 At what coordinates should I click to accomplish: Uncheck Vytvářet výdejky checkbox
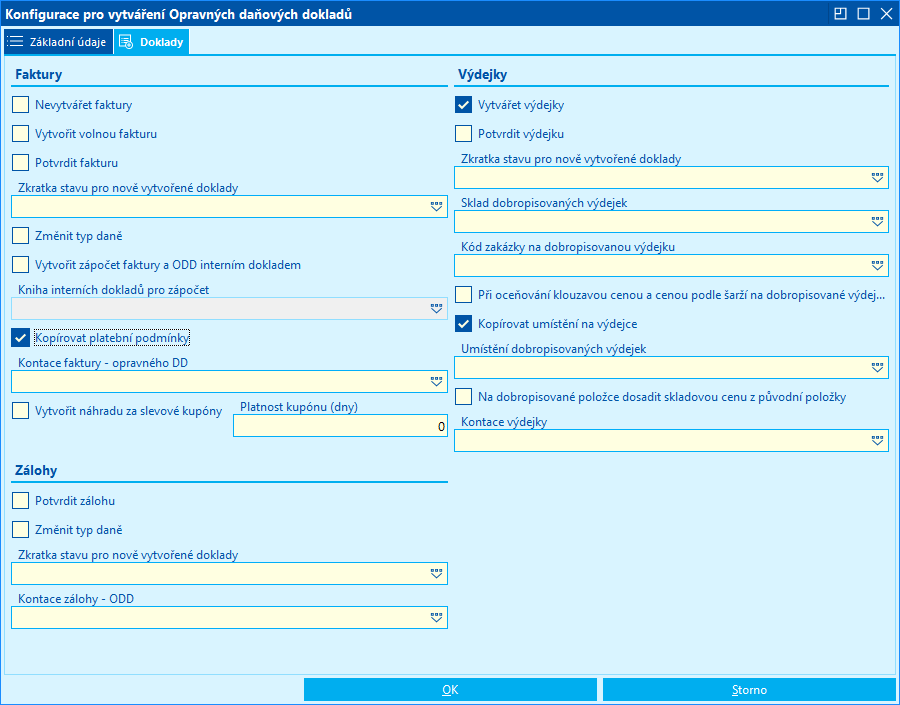point(463,104)
